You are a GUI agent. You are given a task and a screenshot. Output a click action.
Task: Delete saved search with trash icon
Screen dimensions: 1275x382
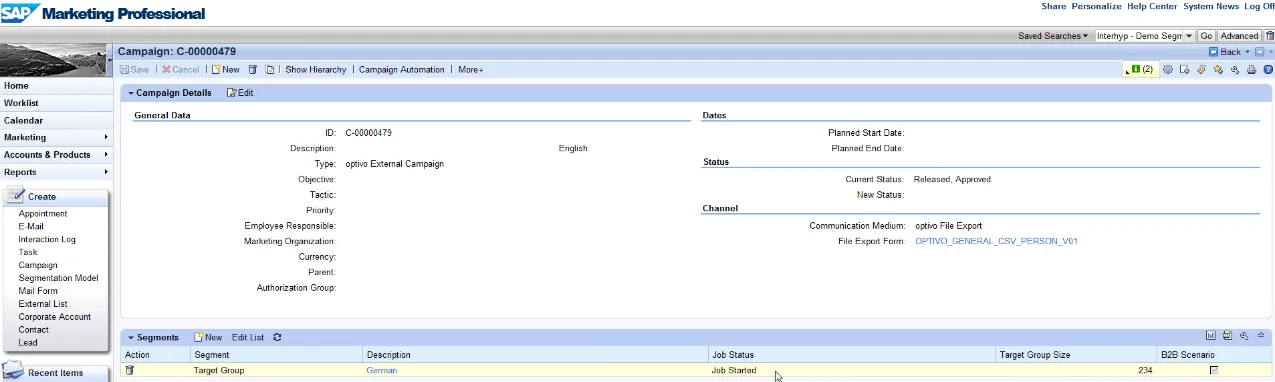1269,35
